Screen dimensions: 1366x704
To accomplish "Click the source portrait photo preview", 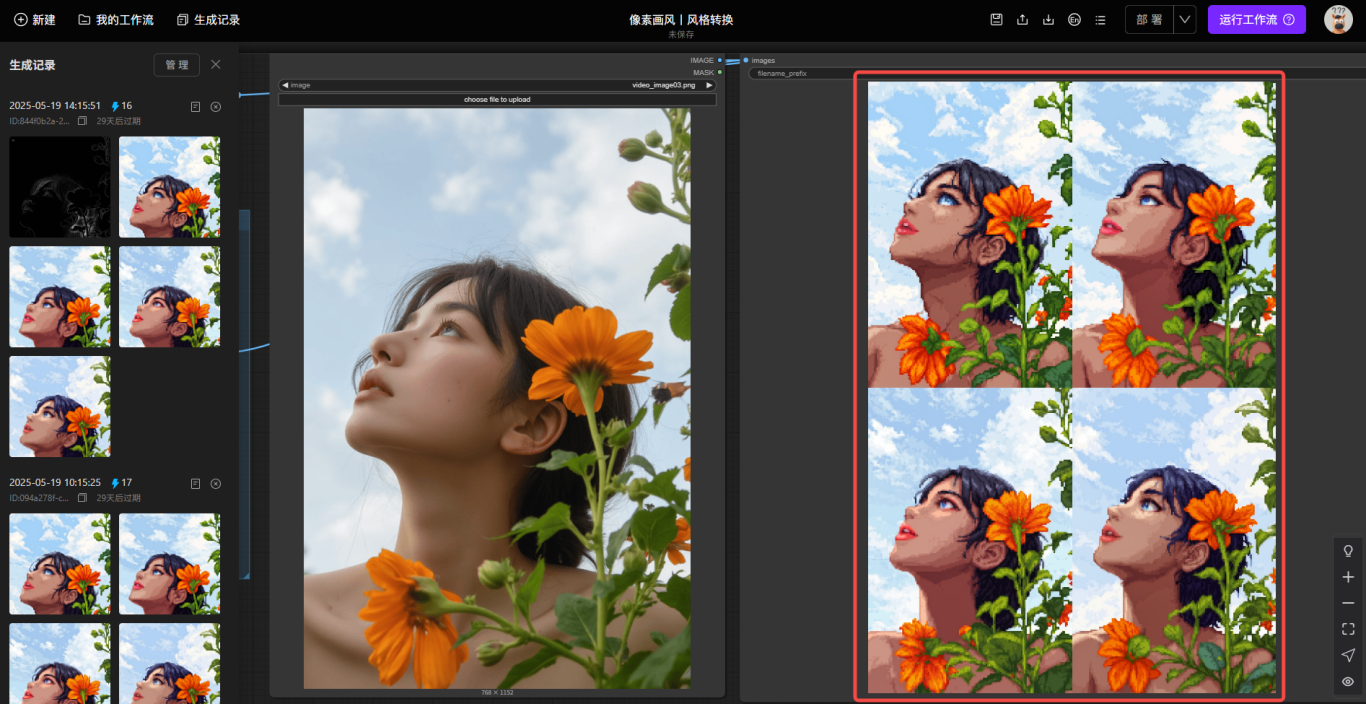I will 497,399.
